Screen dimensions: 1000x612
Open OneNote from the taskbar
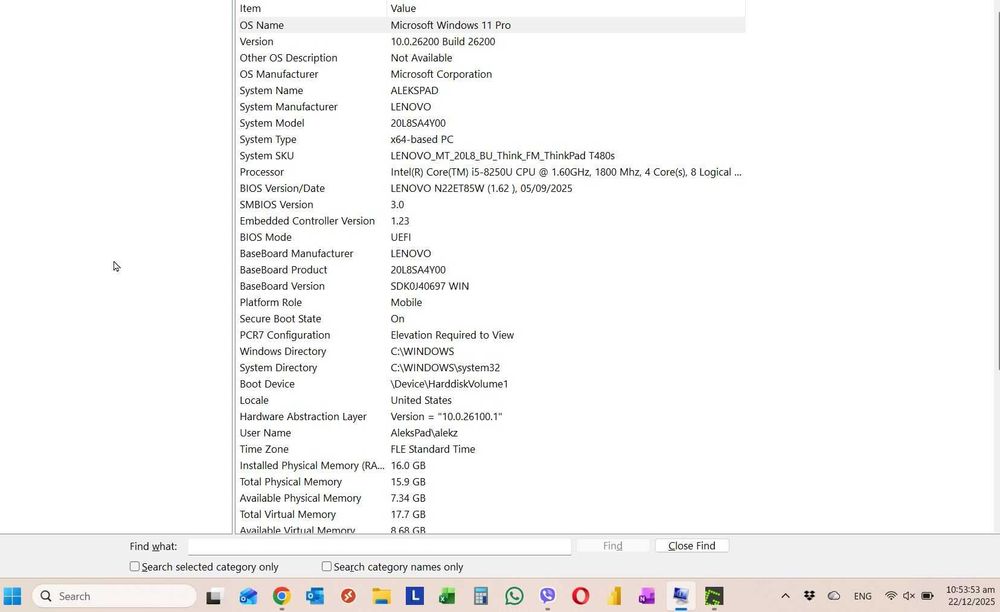(x=647, y=596)
